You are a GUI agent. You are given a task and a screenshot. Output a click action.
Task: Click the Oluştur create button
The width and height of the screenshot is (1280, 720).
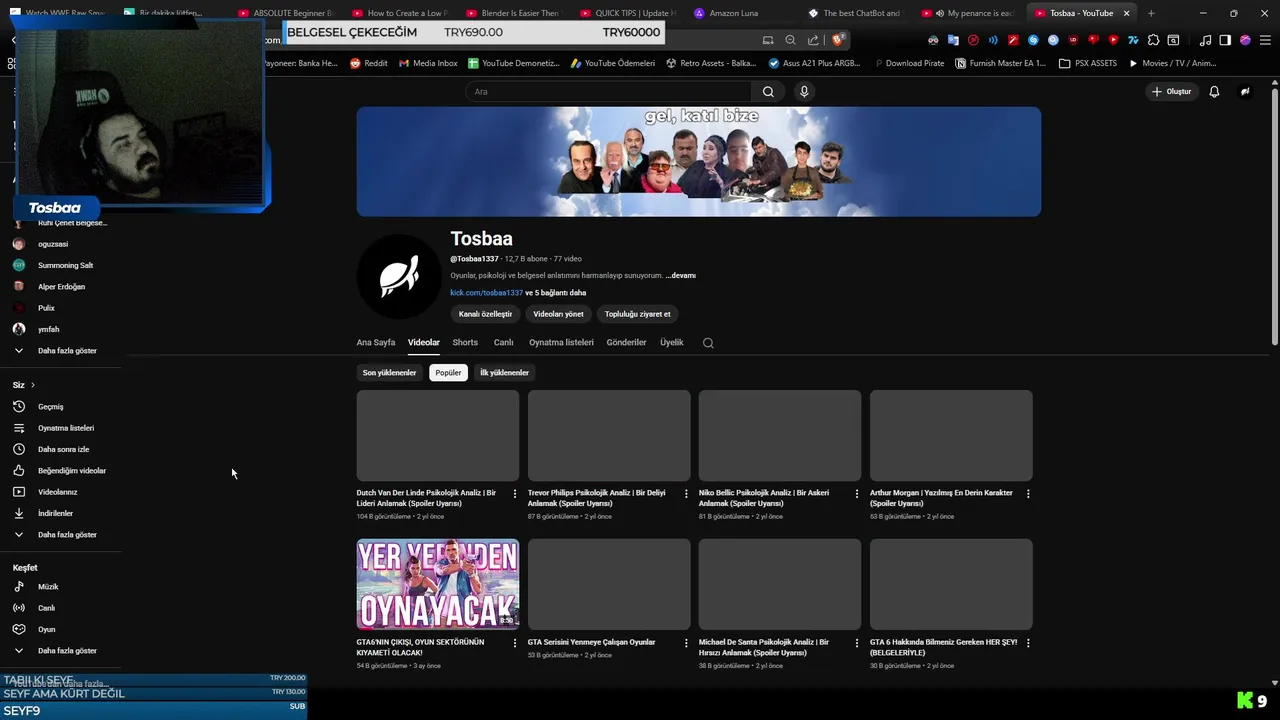click(1172, 91)
